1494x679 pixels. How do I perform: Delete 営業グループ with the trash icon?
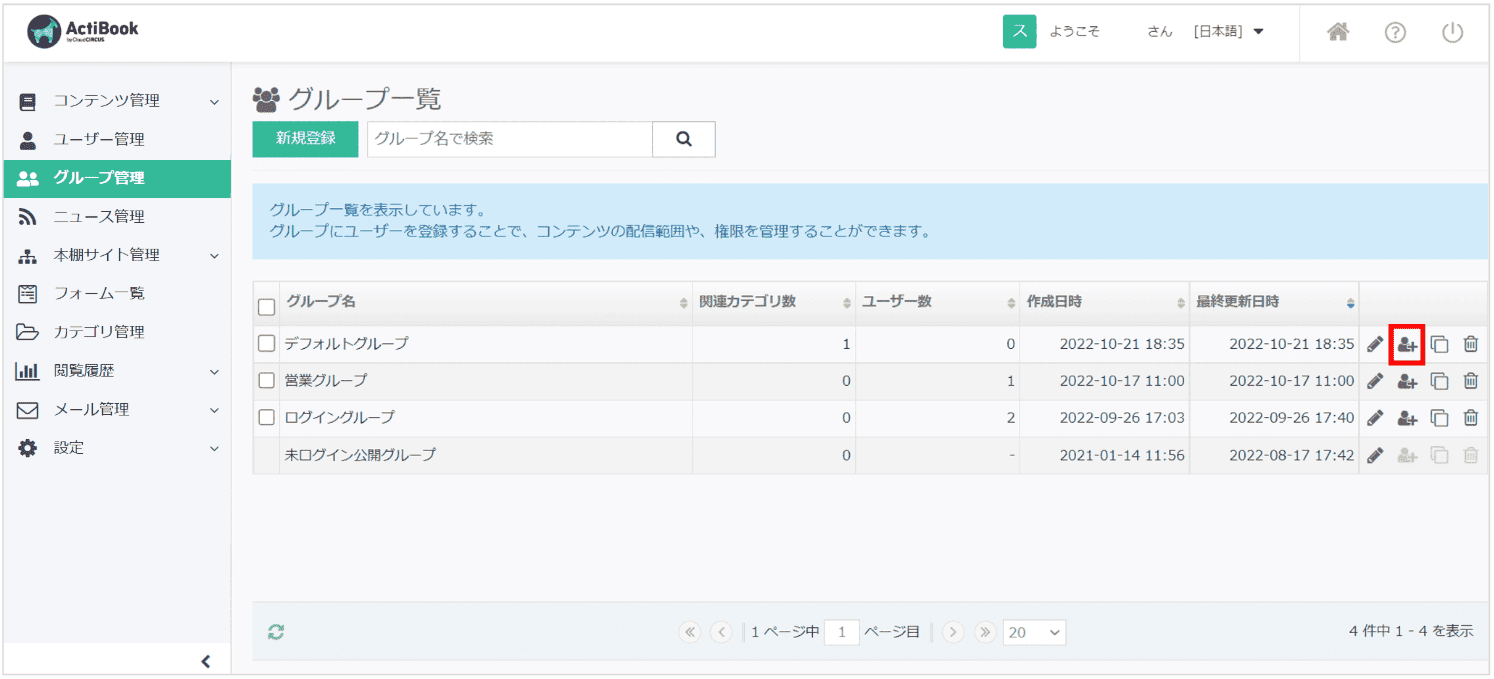pyautogui.click(x=1471, y=380)
